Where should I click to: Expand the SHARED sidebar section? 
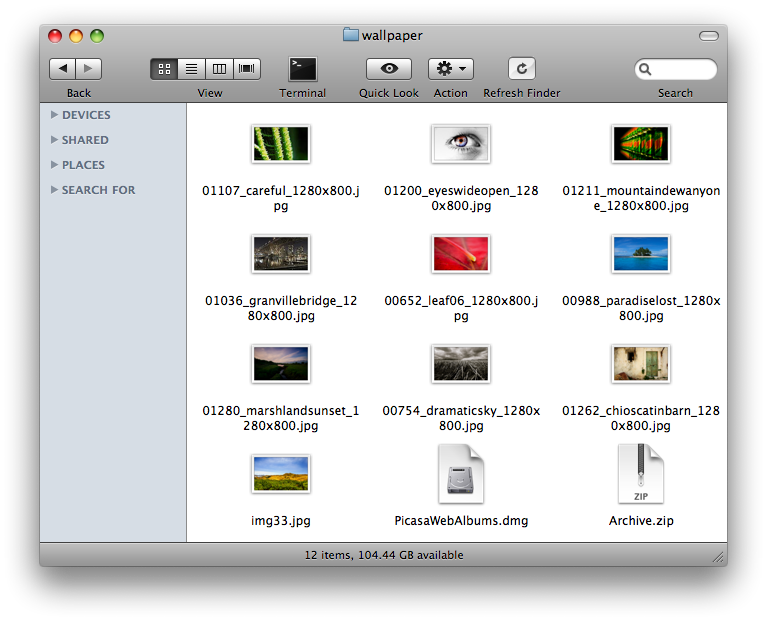pyautogui.click(x=54, y=140)
